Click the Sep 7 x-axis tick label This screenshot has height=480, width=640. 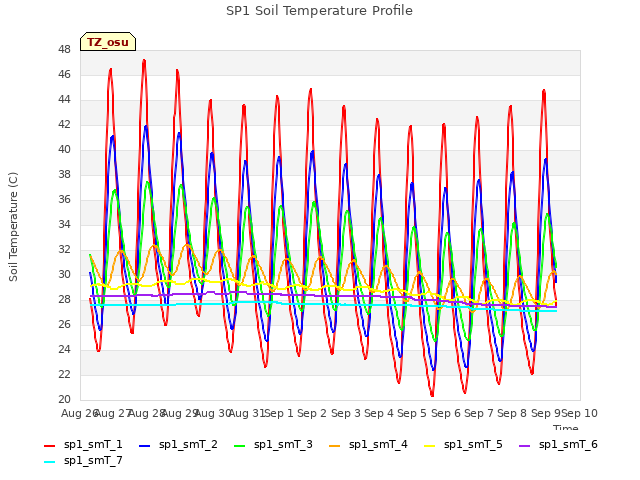click(x=479, y=413)
